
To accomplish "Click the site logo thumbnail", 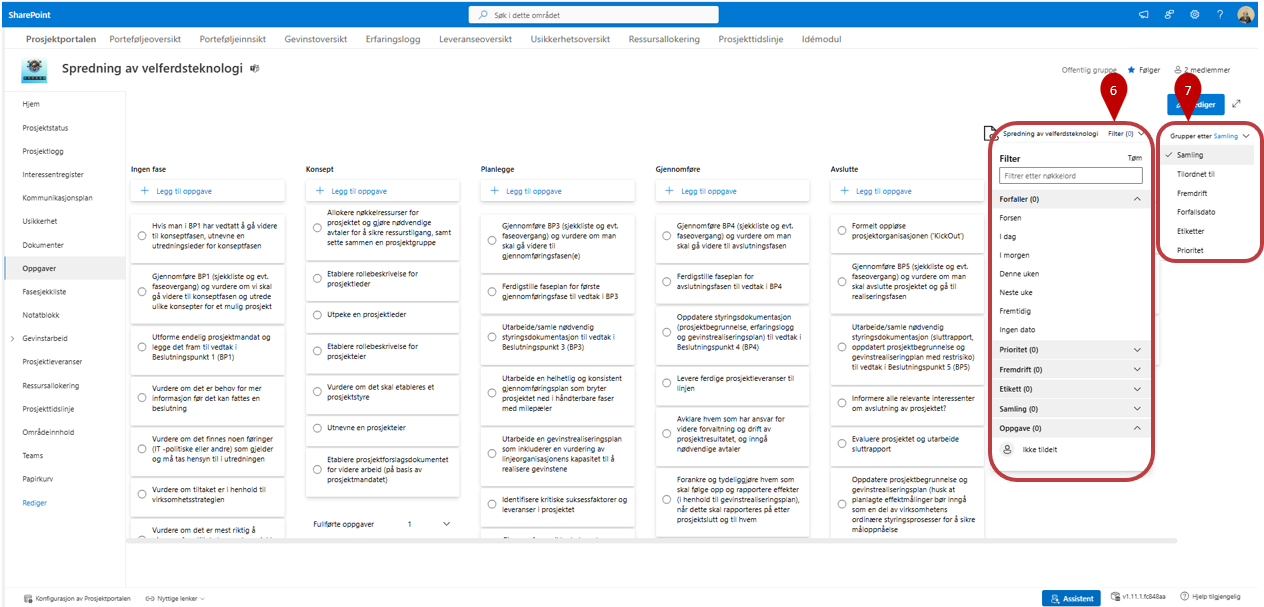I will click(x=36, y=69).
